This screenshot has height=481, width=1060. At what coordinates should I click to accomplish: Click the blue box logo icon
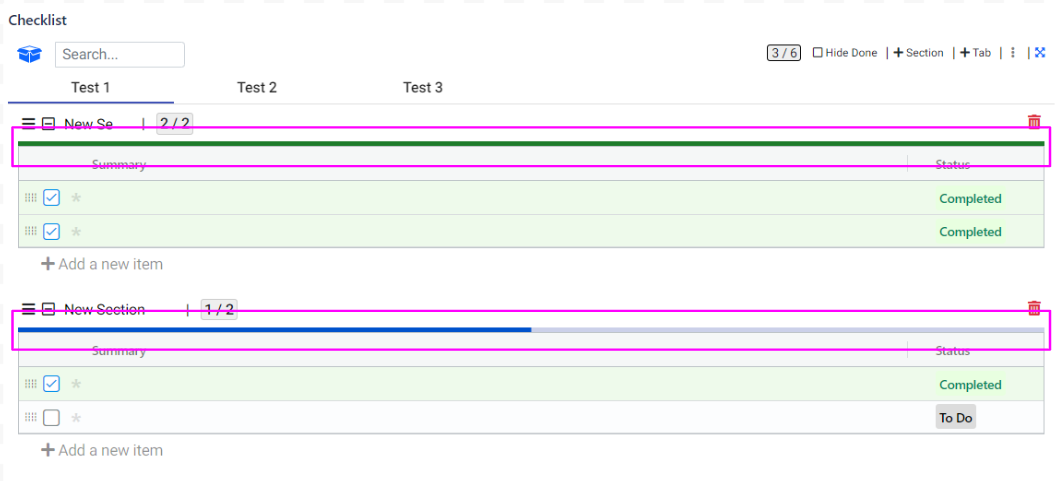coord(29,54)
